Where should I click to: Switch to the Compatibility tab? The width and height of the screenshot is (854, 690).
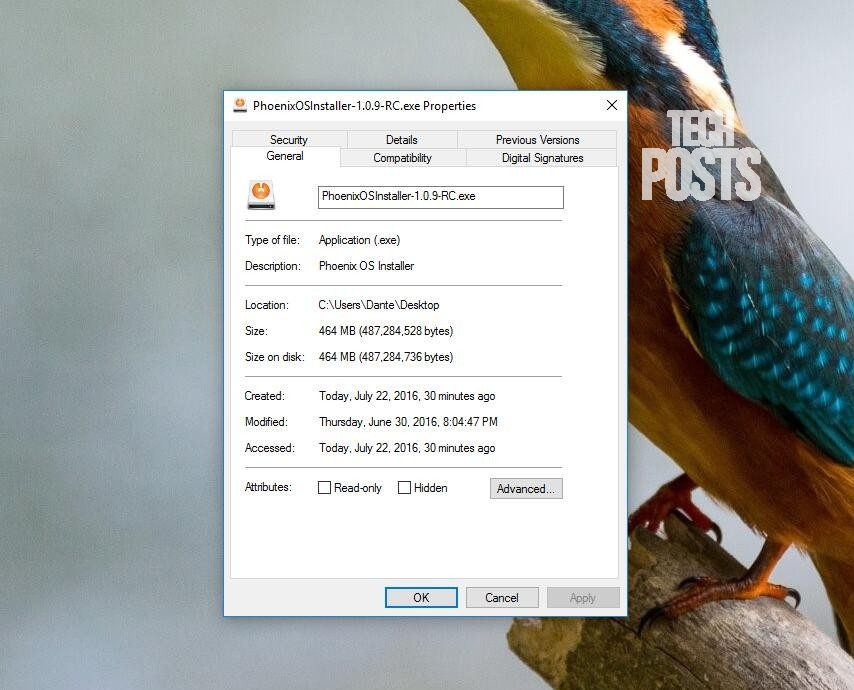click(402, 158)
